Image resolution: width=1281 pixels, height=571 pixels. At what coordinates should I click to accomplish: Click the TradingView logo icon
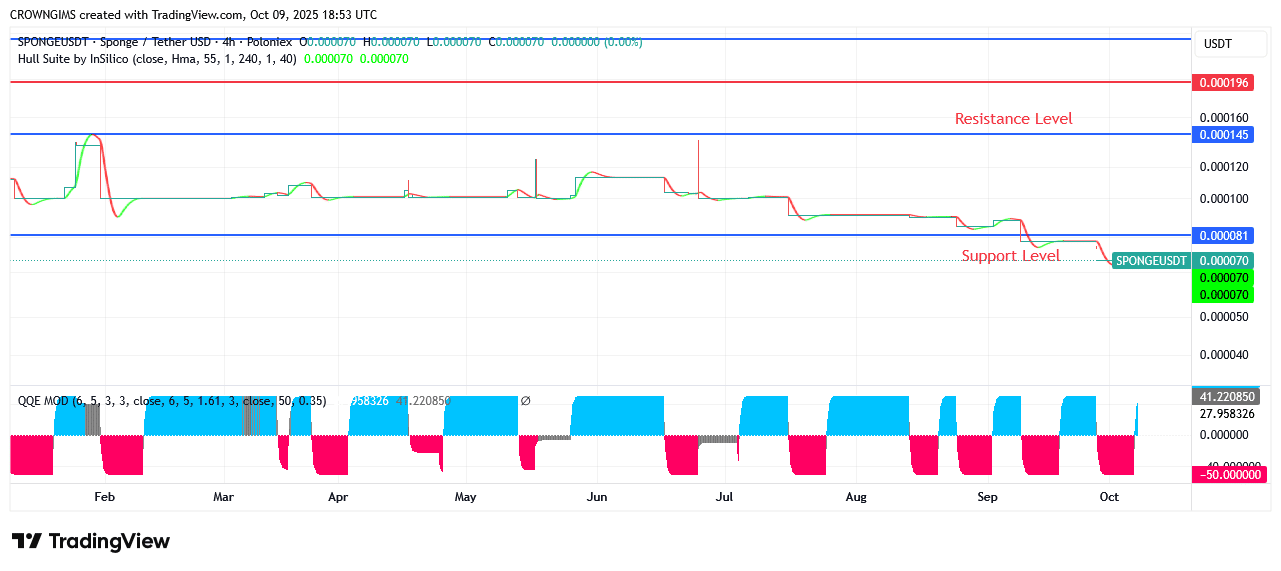pyautogui.click(x=27, y=541)
